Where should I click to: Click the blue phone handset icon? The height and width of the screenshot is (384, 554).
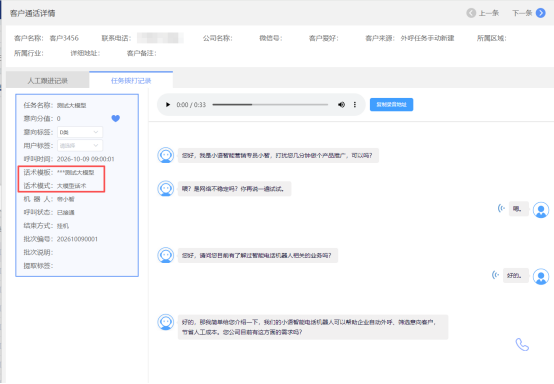pyautogui.click(x=522, y=344)
